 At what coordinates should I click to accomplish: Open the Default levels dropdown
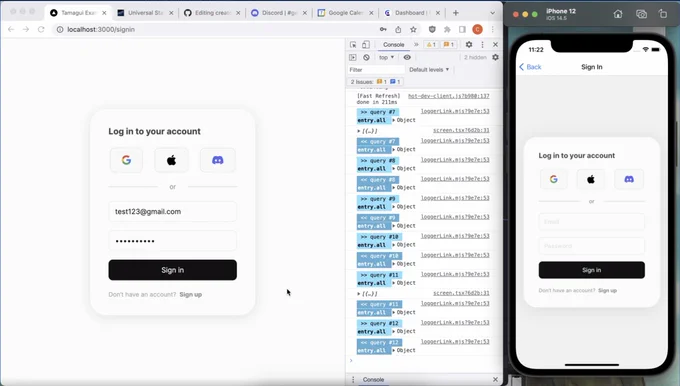429,69
